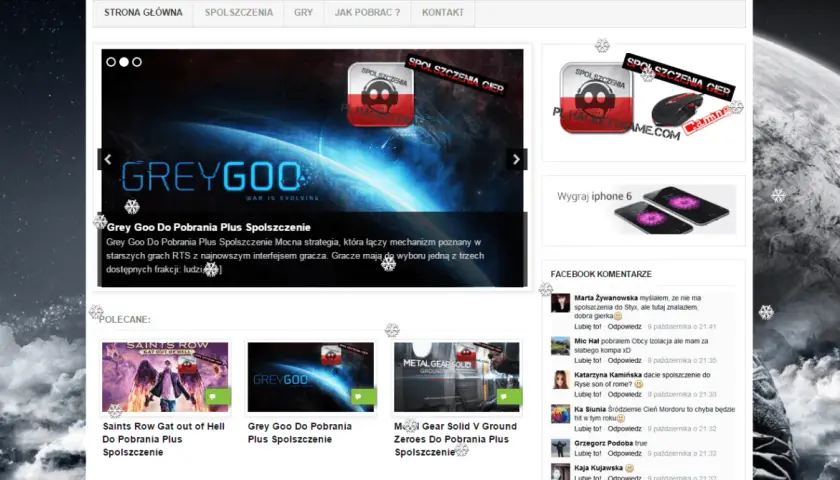Click the FACEBOOK KOMENTARZE heading
The height and width of the screenshot is (480, 840).
pos(601,274)
